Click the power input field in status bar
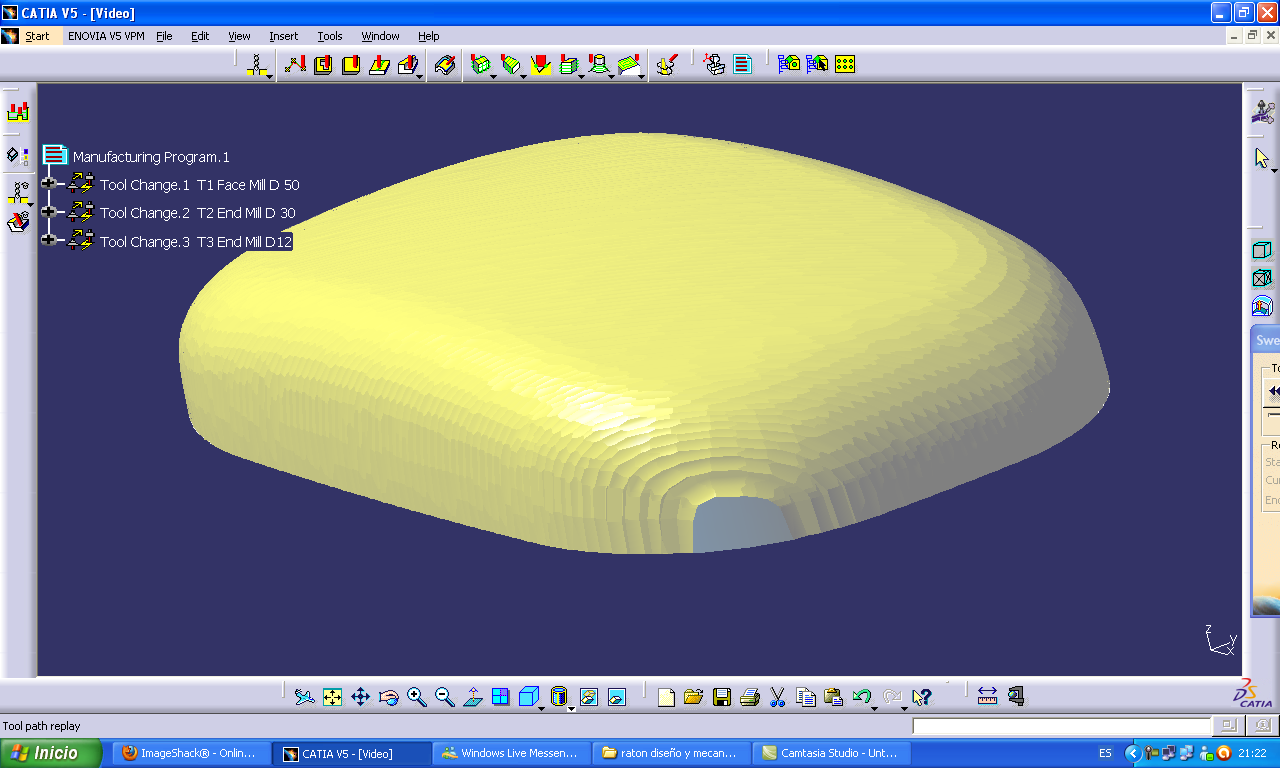This screenshot has height=768, width=1280. (1061, 726)
